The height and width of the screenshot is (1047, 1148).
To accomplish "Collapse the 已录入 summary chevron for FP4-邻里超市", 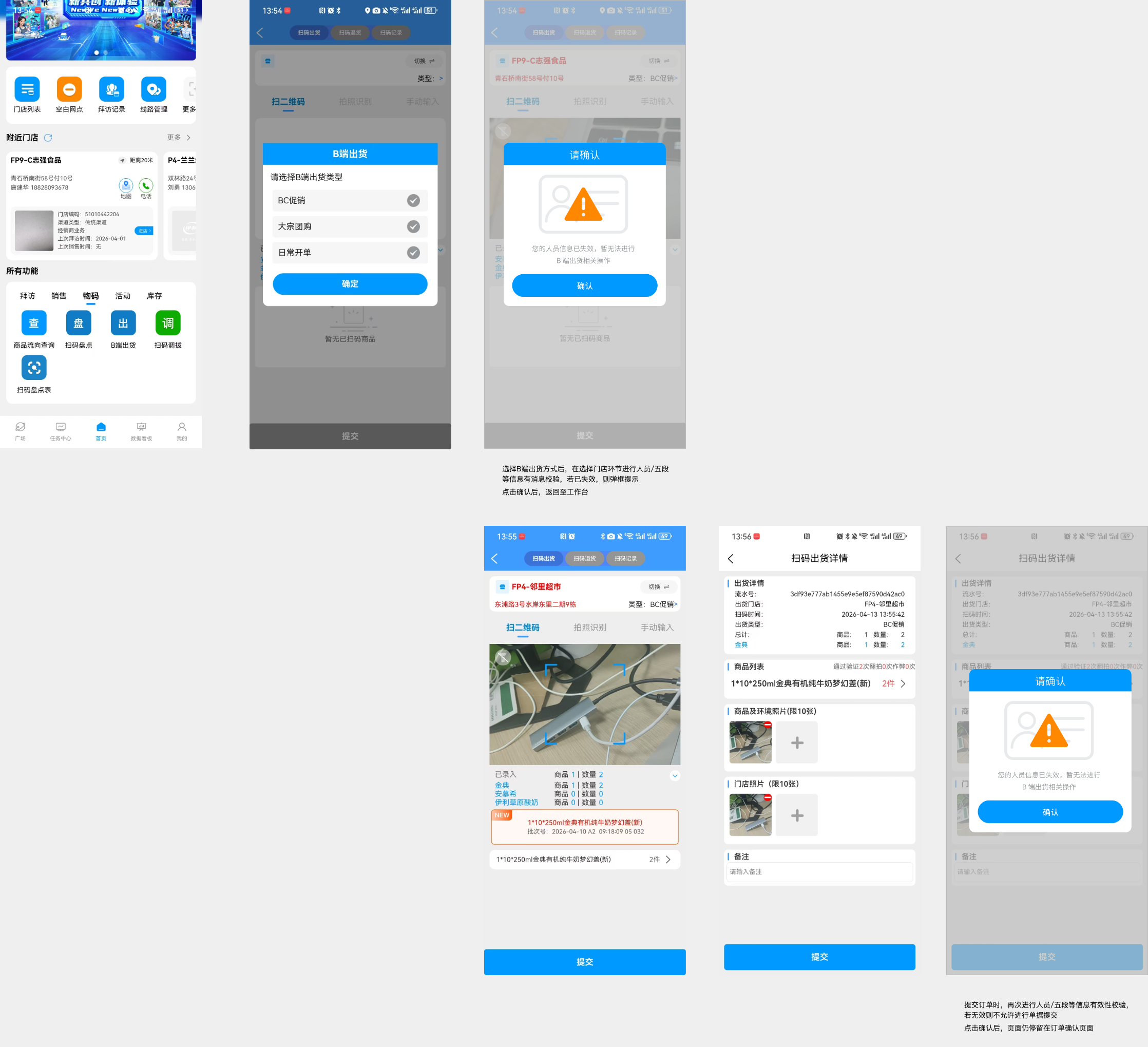I will click(675, 775).
